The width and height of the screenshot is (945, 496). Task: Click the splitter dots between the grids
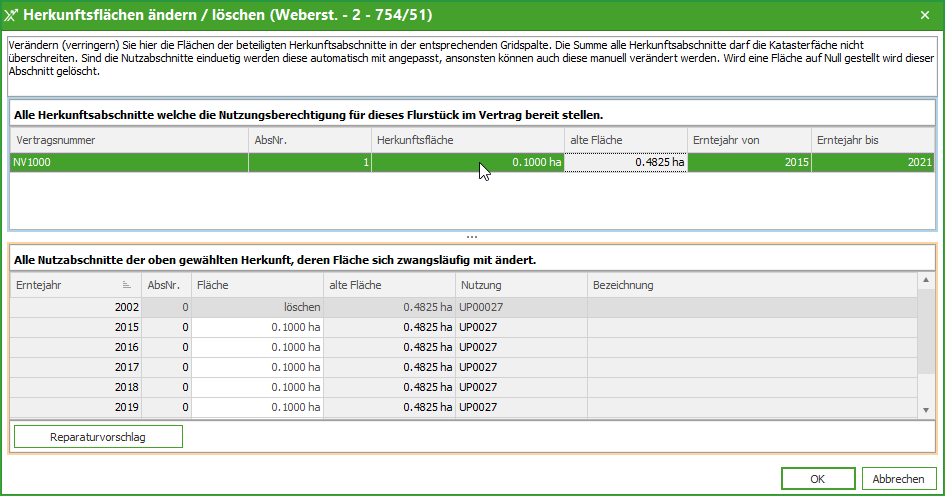pyautogui.click(x=472, y=237)
